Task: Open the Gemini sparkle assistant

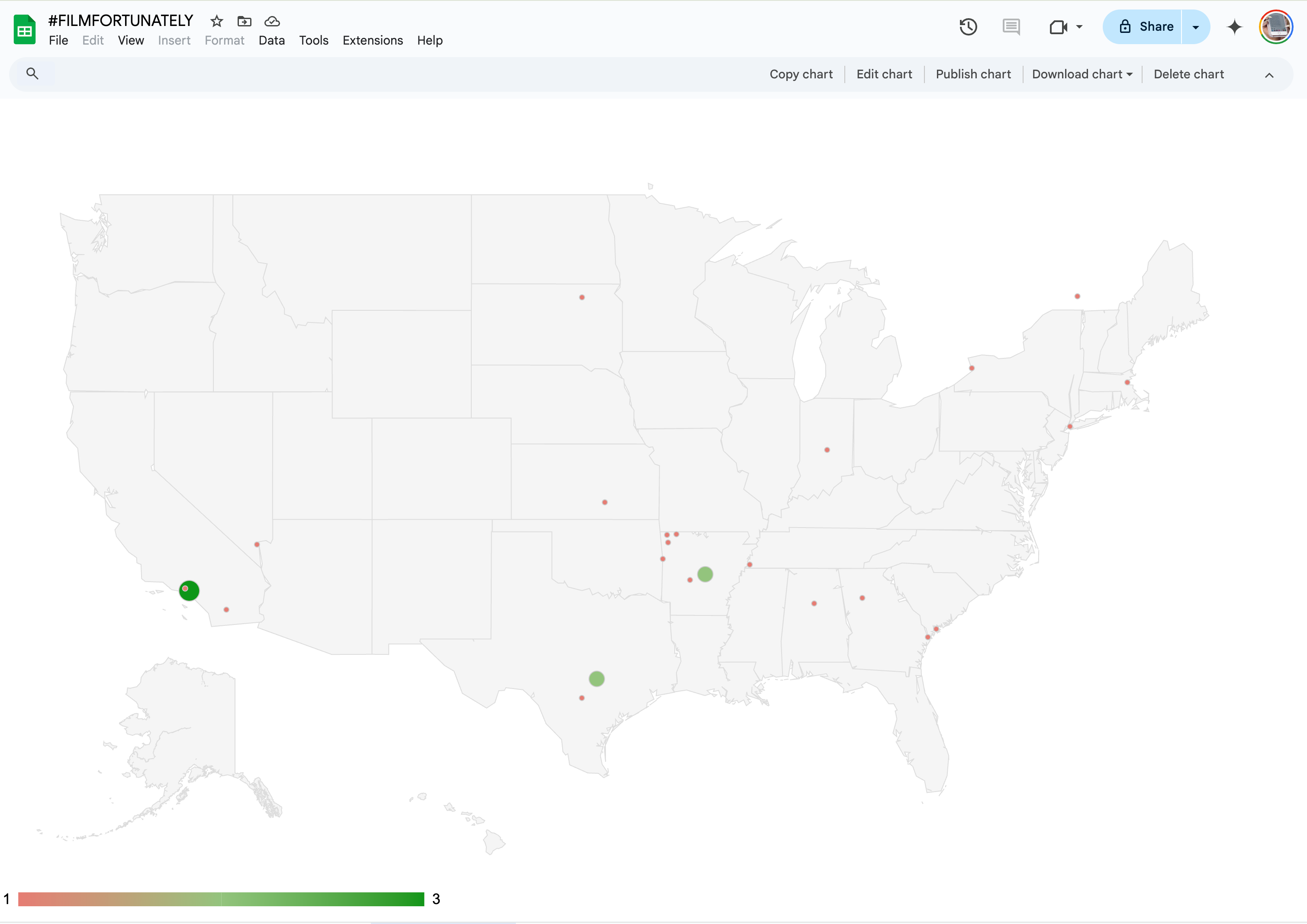Action: [1234, 27]
